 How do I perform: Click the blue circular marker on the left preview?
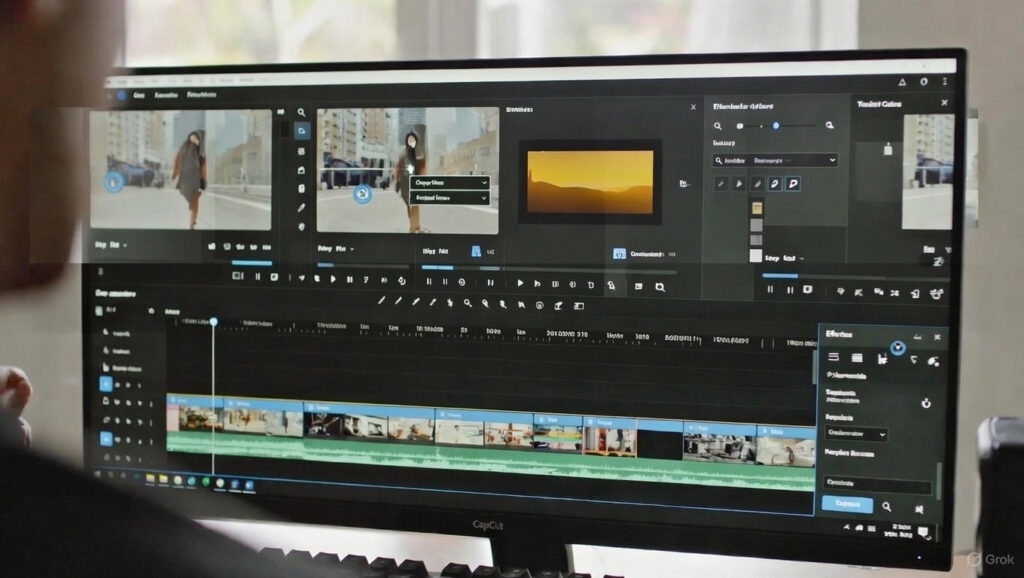pyautogui.click(x=114, y=181)
